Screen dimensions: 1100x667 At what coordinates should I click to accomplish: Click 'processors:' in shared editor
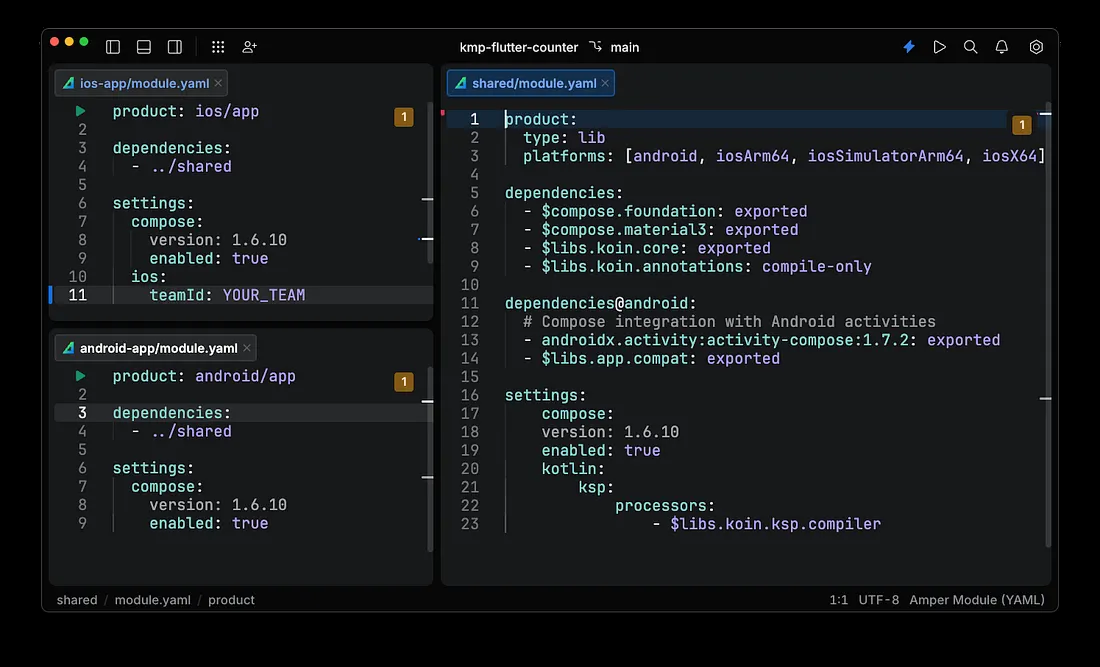click(664, 506)
